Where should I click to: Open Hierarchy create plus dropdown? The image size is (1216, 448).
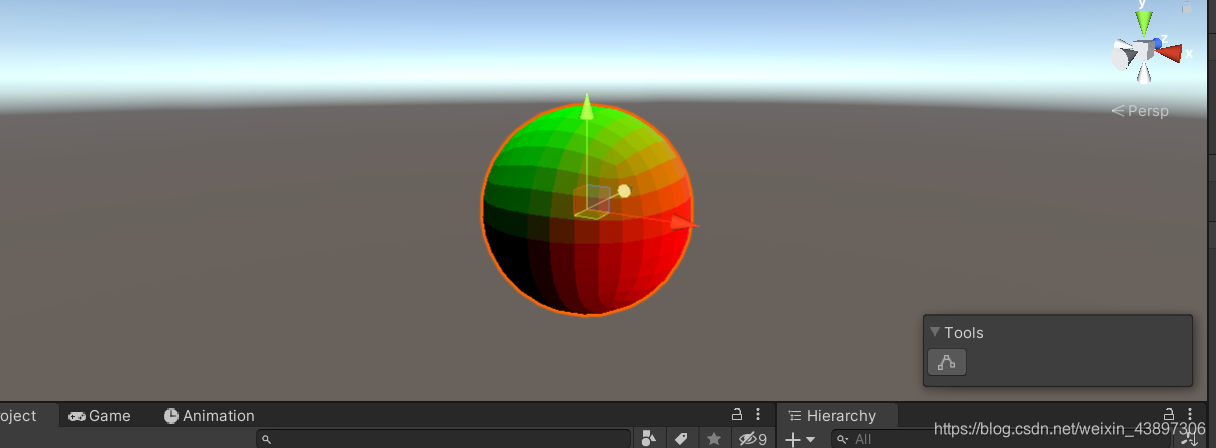800,439
